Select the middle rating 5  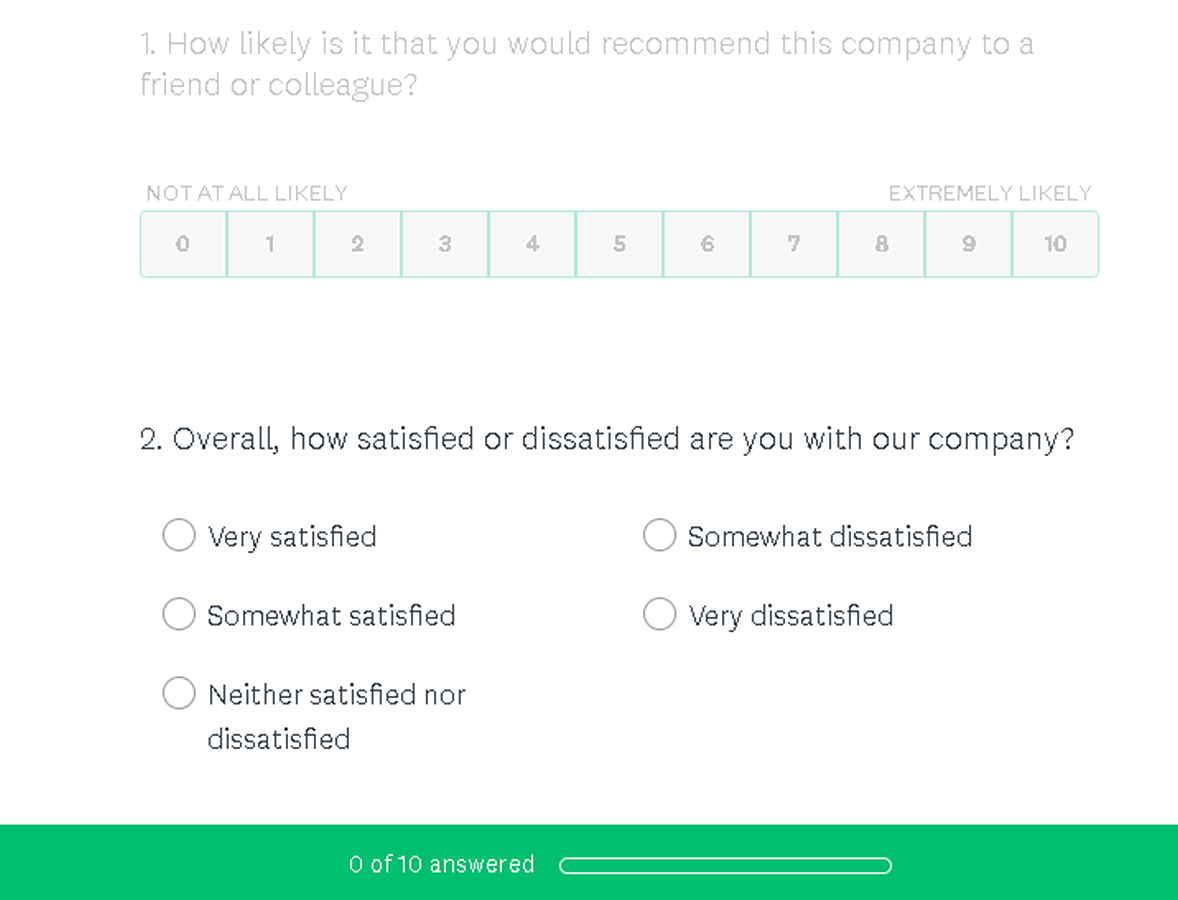tap(619, 244)
